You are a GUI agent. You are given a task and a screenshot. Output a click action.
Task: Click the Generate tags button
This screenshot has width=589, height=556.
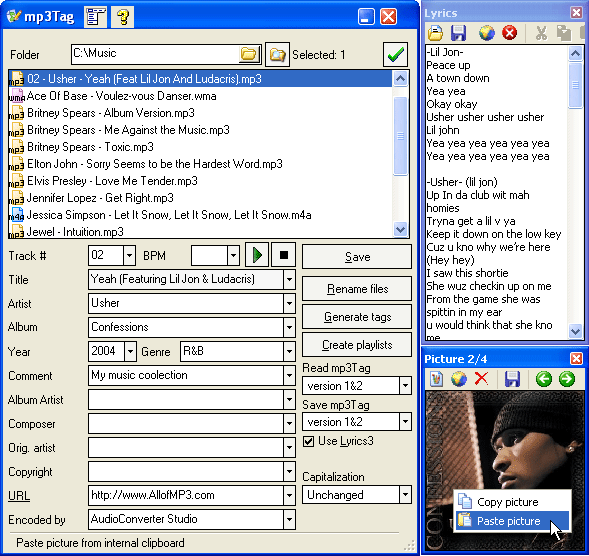click(357, 317)
